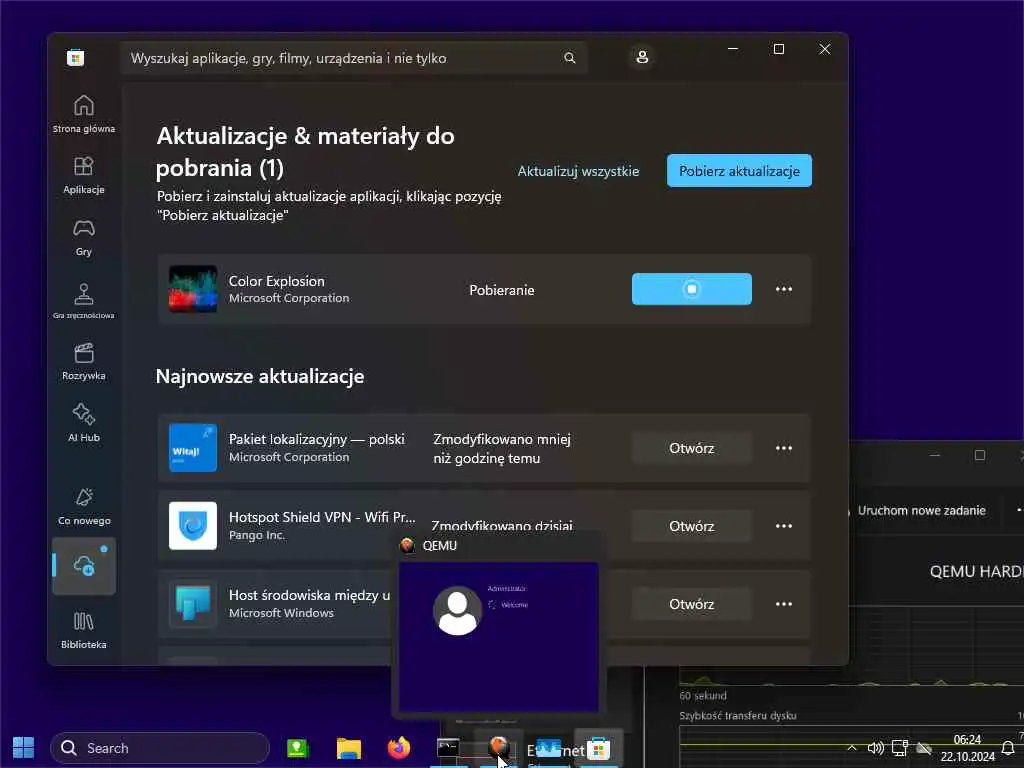Click Pakiet lokalizacyjny — polski title

pos(317,439)
